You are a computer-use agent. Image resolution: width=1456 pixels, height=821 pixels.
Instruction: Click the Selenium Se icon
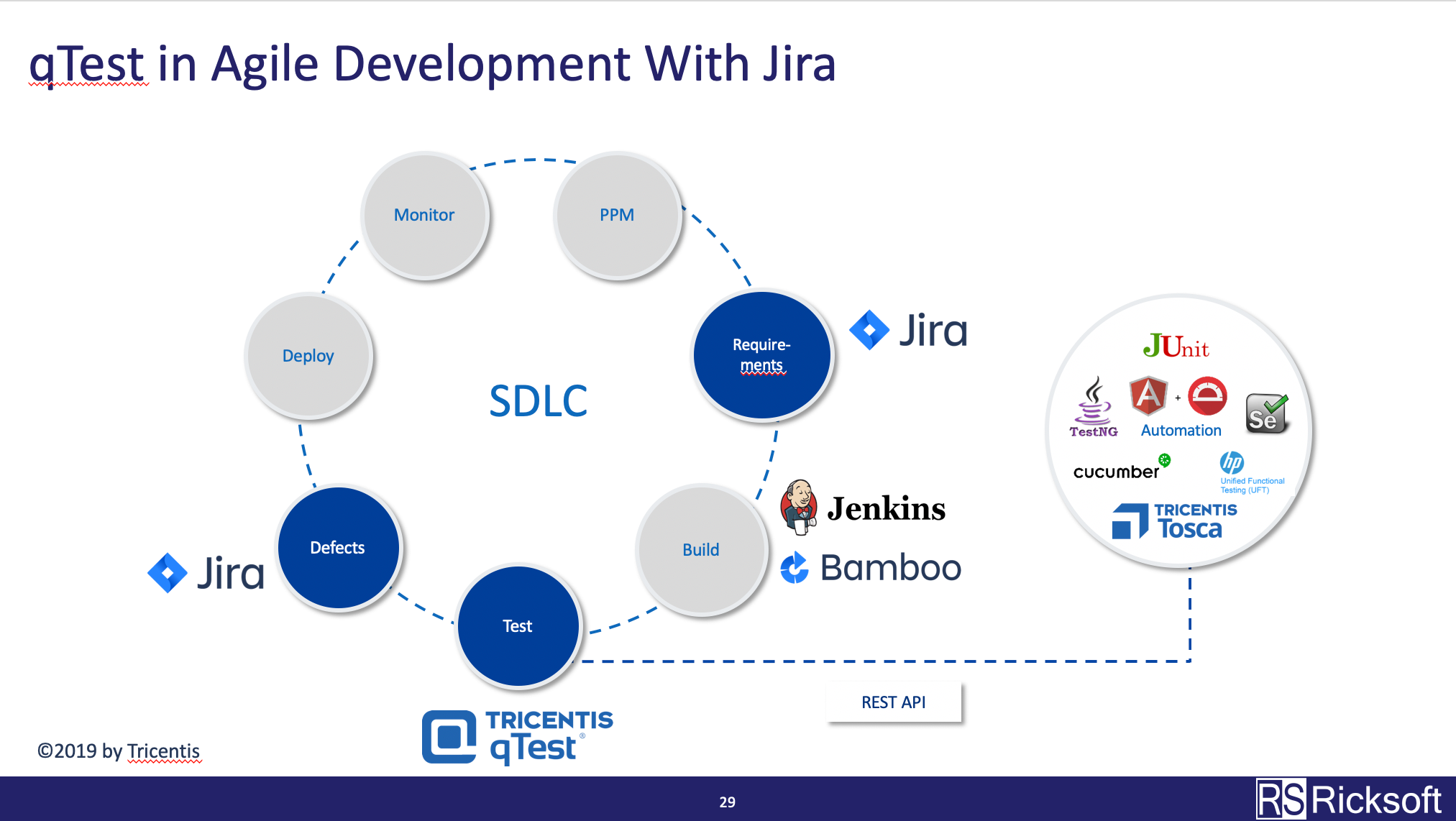pos(1267,413)
